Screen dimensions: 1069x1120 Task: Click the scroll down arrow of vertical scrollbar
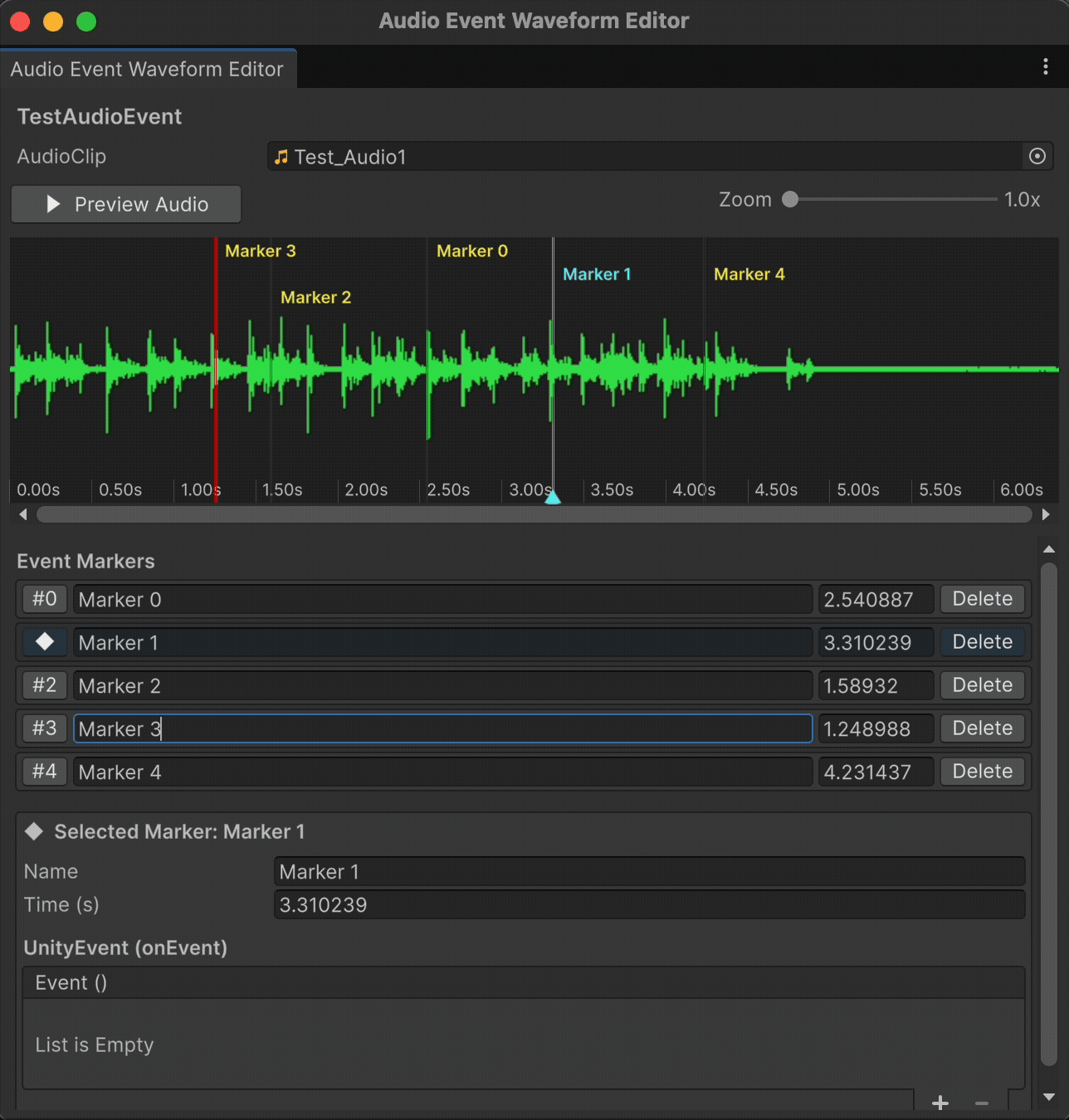point(1049,1097)
